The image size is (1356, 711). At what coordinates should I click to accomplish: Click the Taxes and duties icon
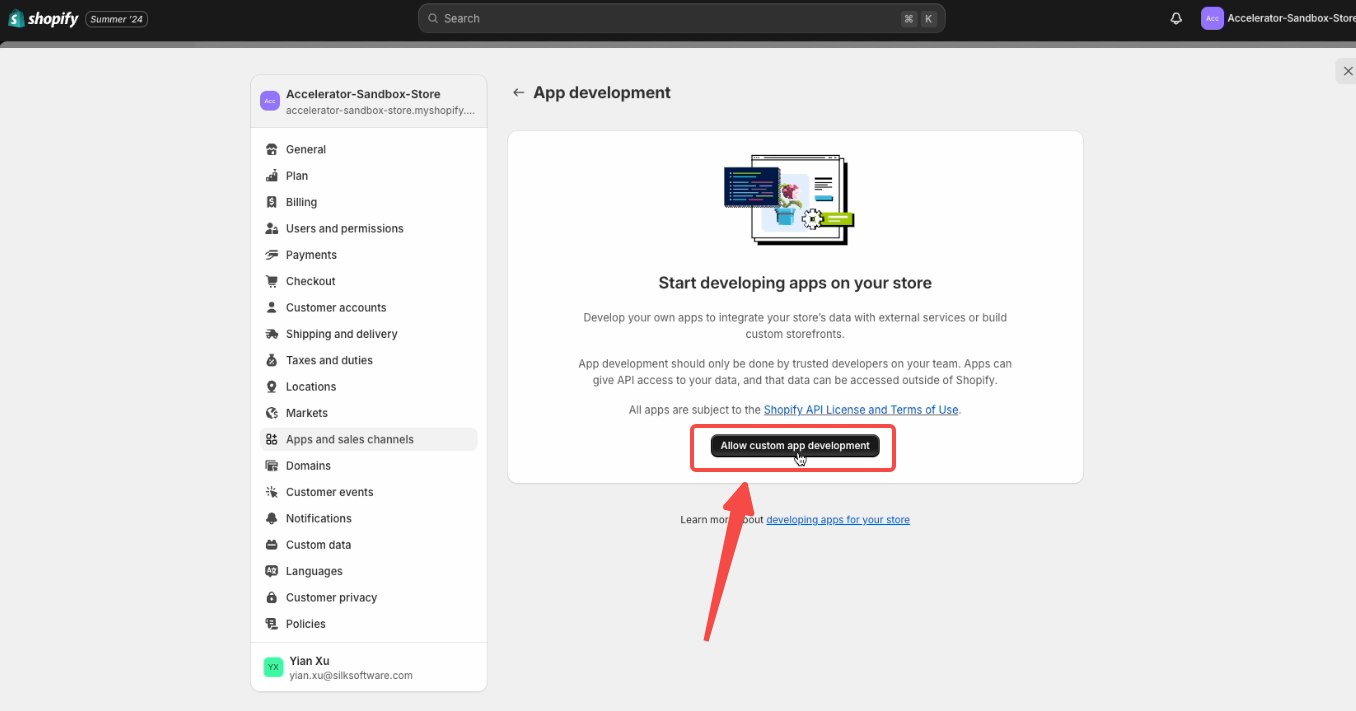(x=271, y=361)
